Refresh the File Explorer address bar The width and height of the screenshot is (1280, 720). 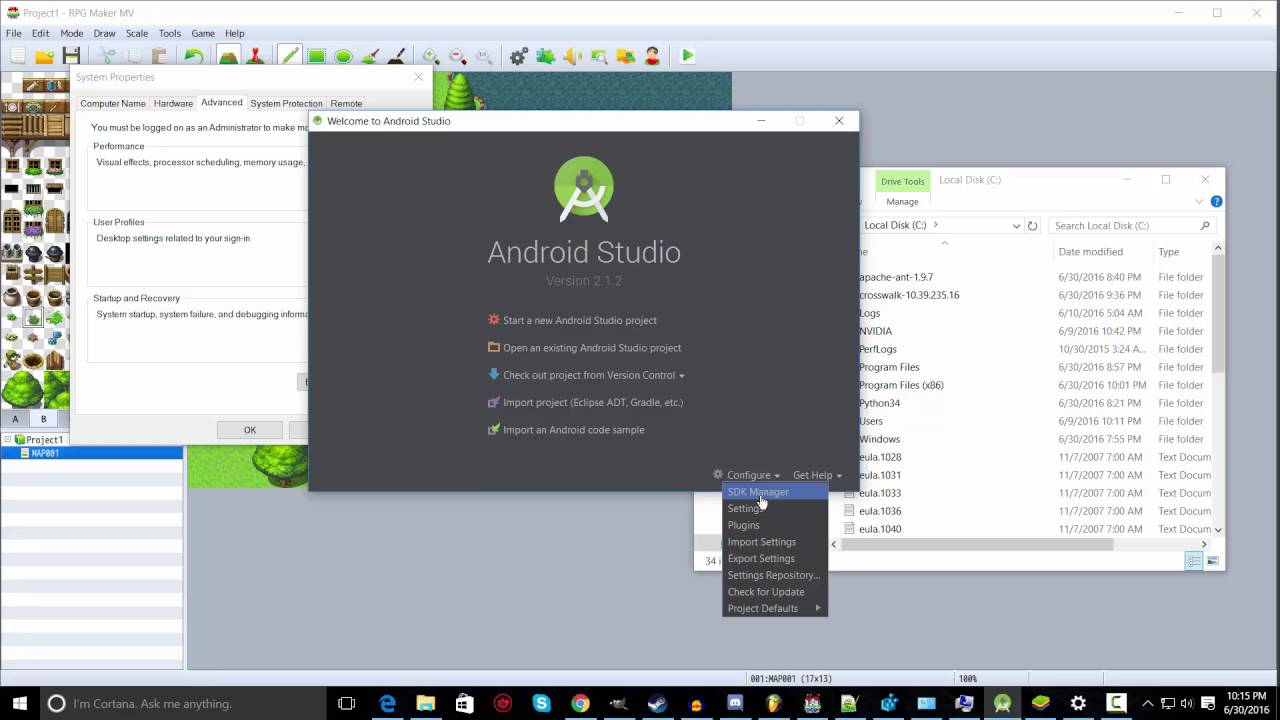pos(1033,226)
